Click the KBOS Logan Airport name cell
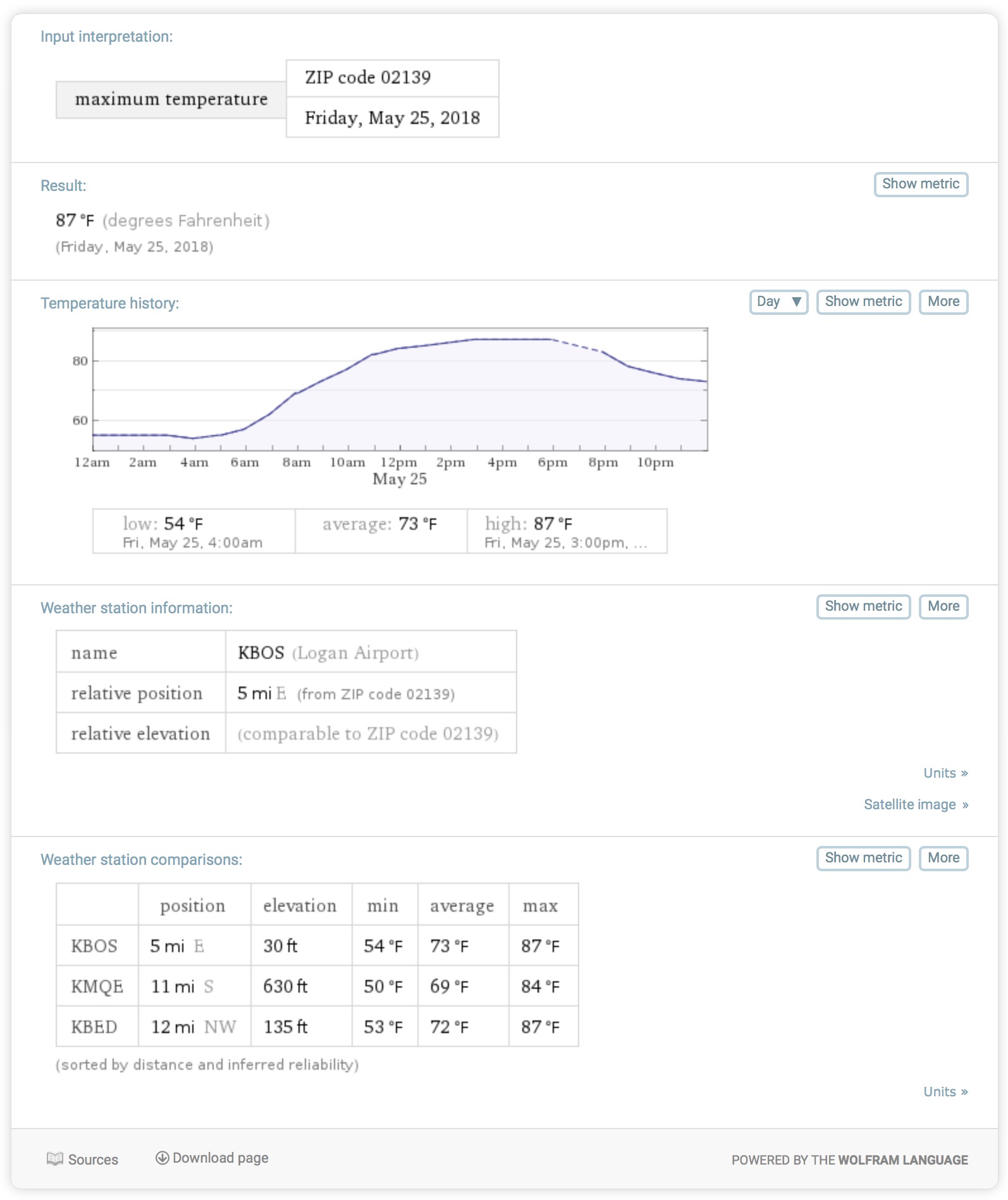This screenshot has height=1200, width=1008. (370, 652)
